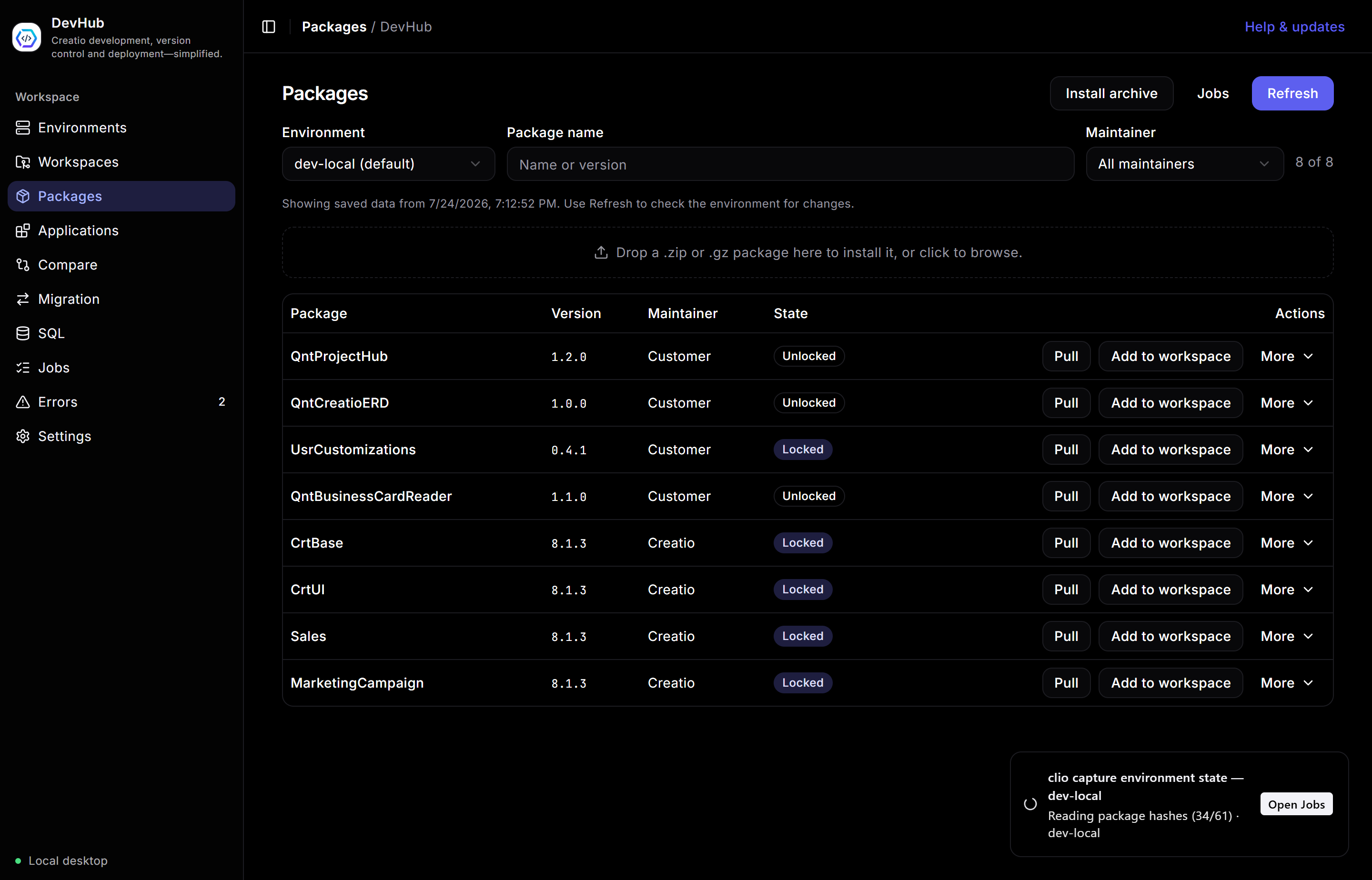The image size is (1372, 880).
Task: Open the All maintainers dropdown
Action: pyautogui.click(x=1184, y=164)
